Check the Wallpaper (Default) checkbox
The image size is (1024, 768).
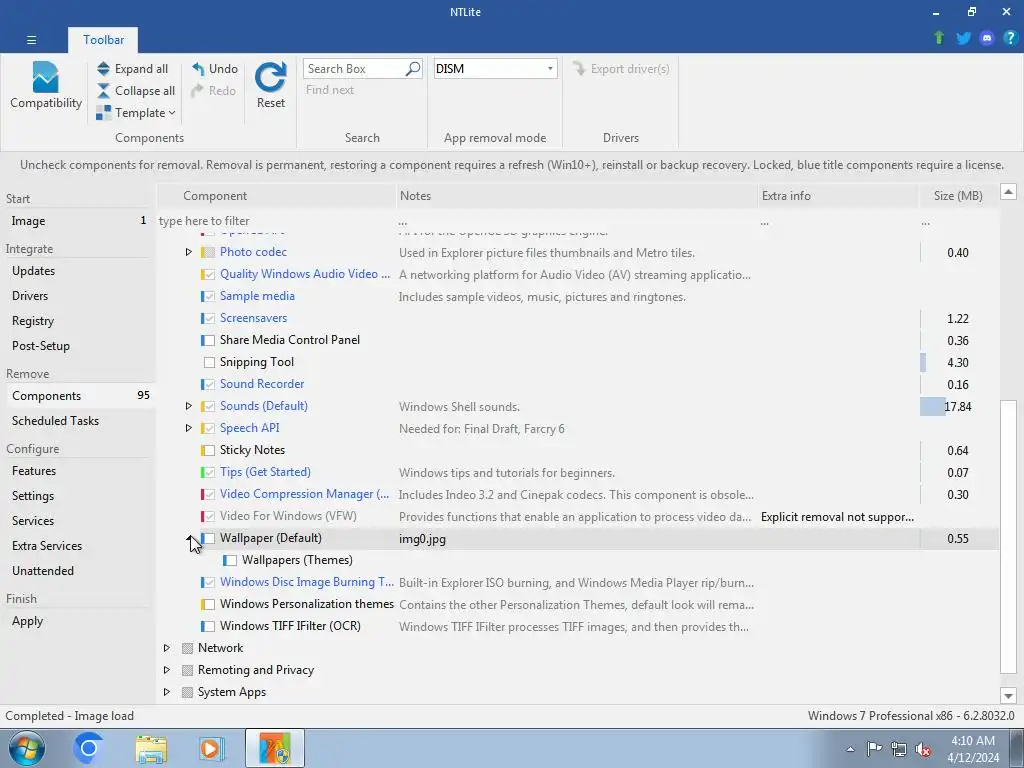coord(209,539)
